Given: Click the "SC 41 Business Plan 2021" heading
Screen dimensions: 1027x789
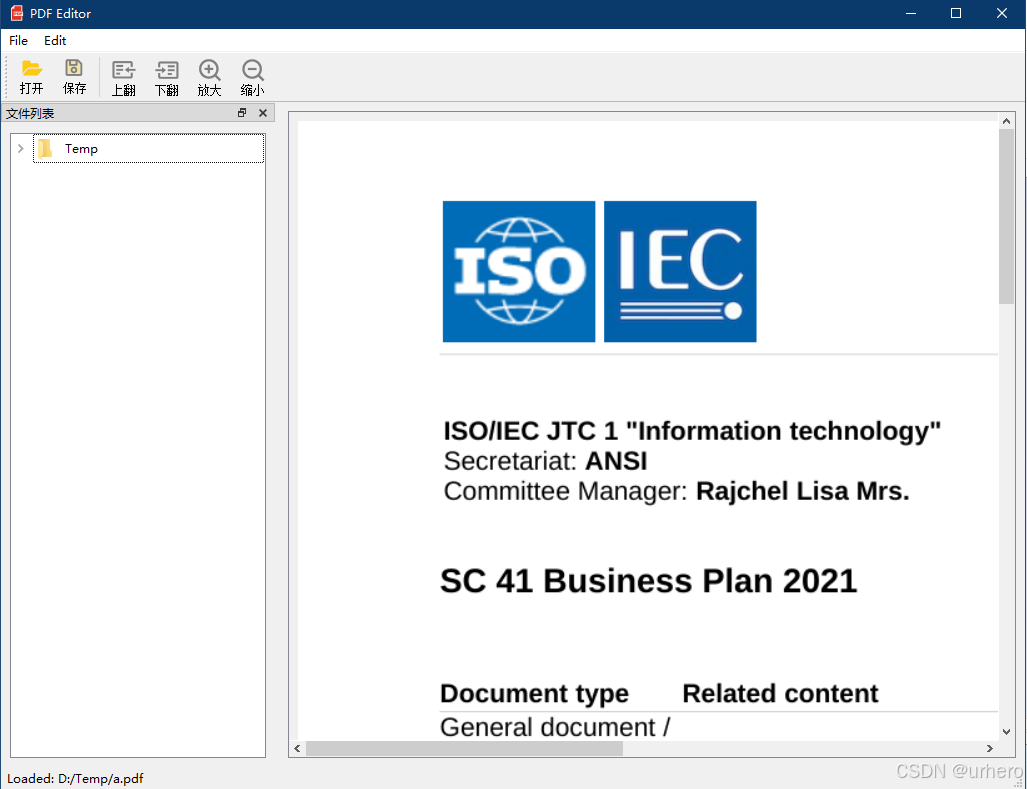Looking at the screenshot, I should [648, 581].
